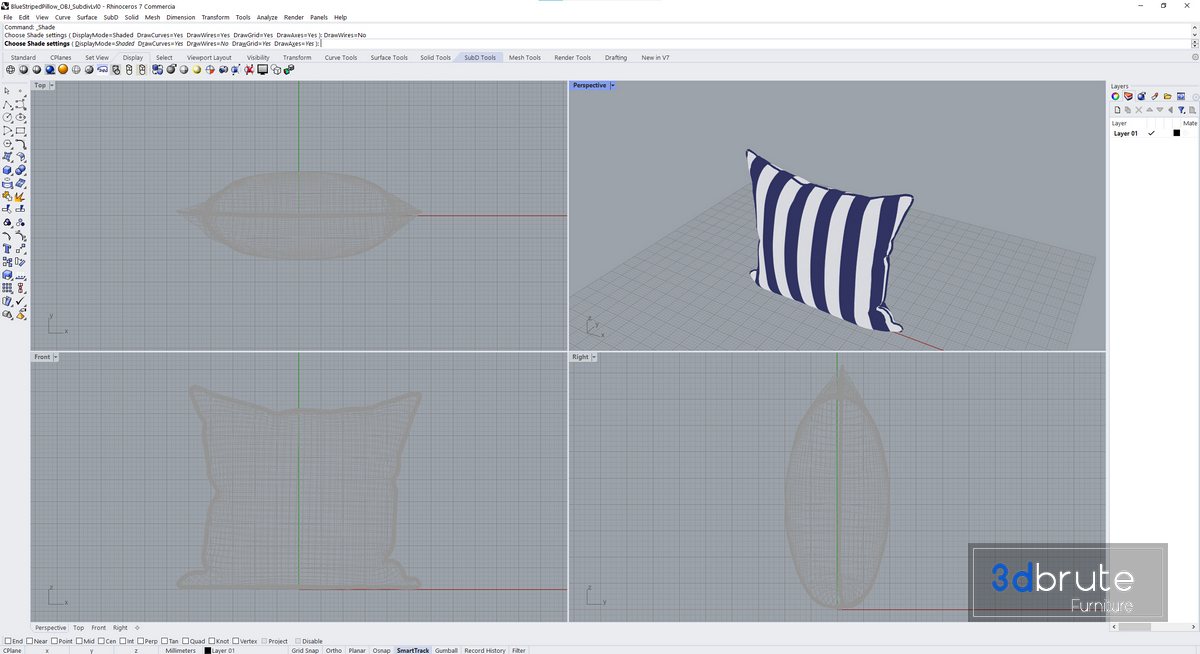Expand the Top viewport title menu arrow
Screen dimensions: 1200x654
52,85
